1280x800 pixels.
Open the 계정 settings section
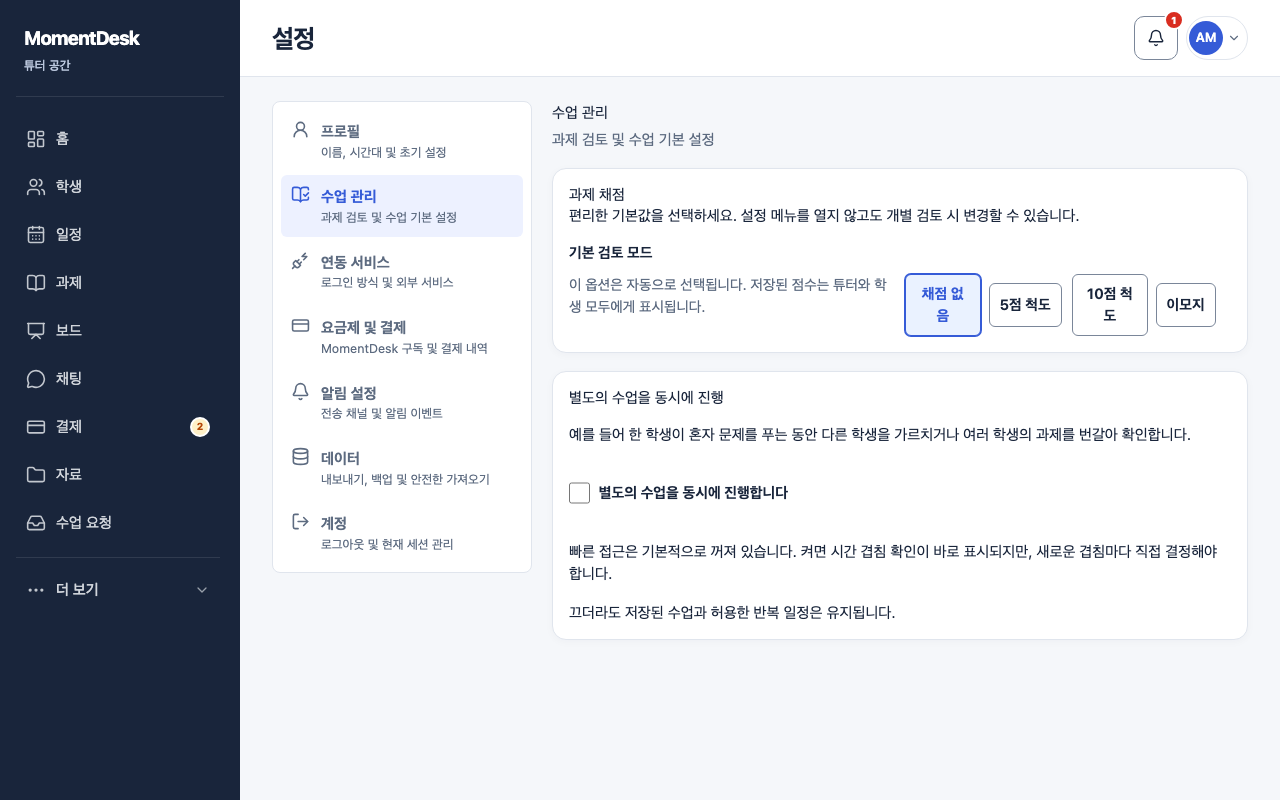(x=402, y=533)
